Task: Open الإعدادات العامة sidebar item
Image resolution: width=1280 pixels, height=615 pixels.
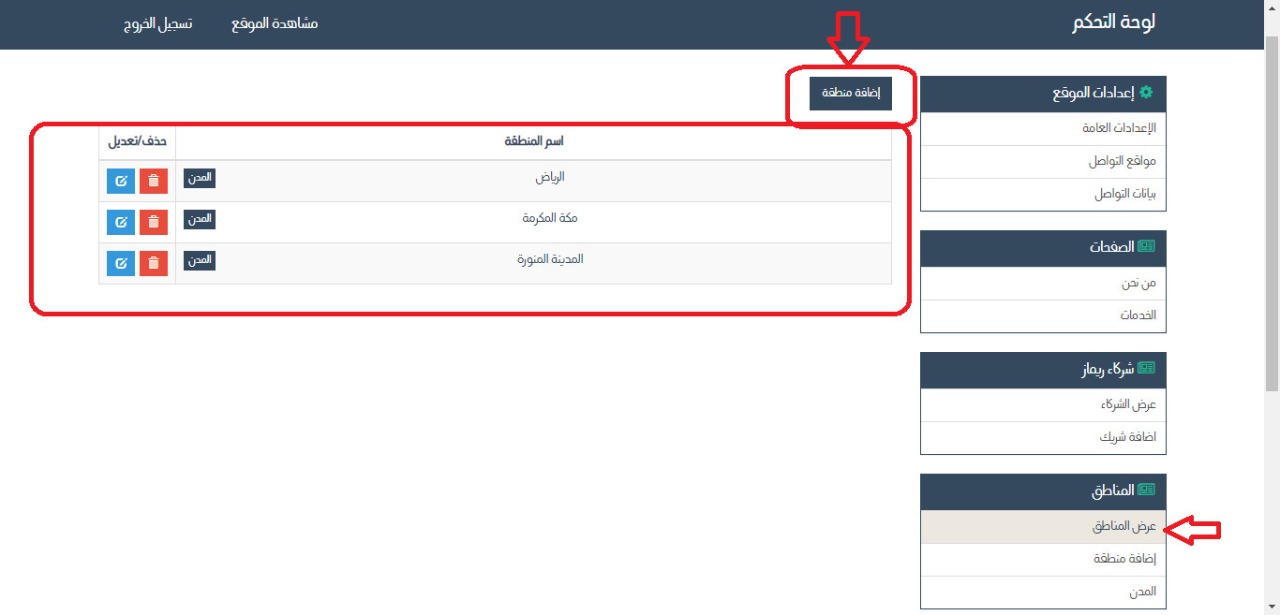Action: tap(1119, 128)
